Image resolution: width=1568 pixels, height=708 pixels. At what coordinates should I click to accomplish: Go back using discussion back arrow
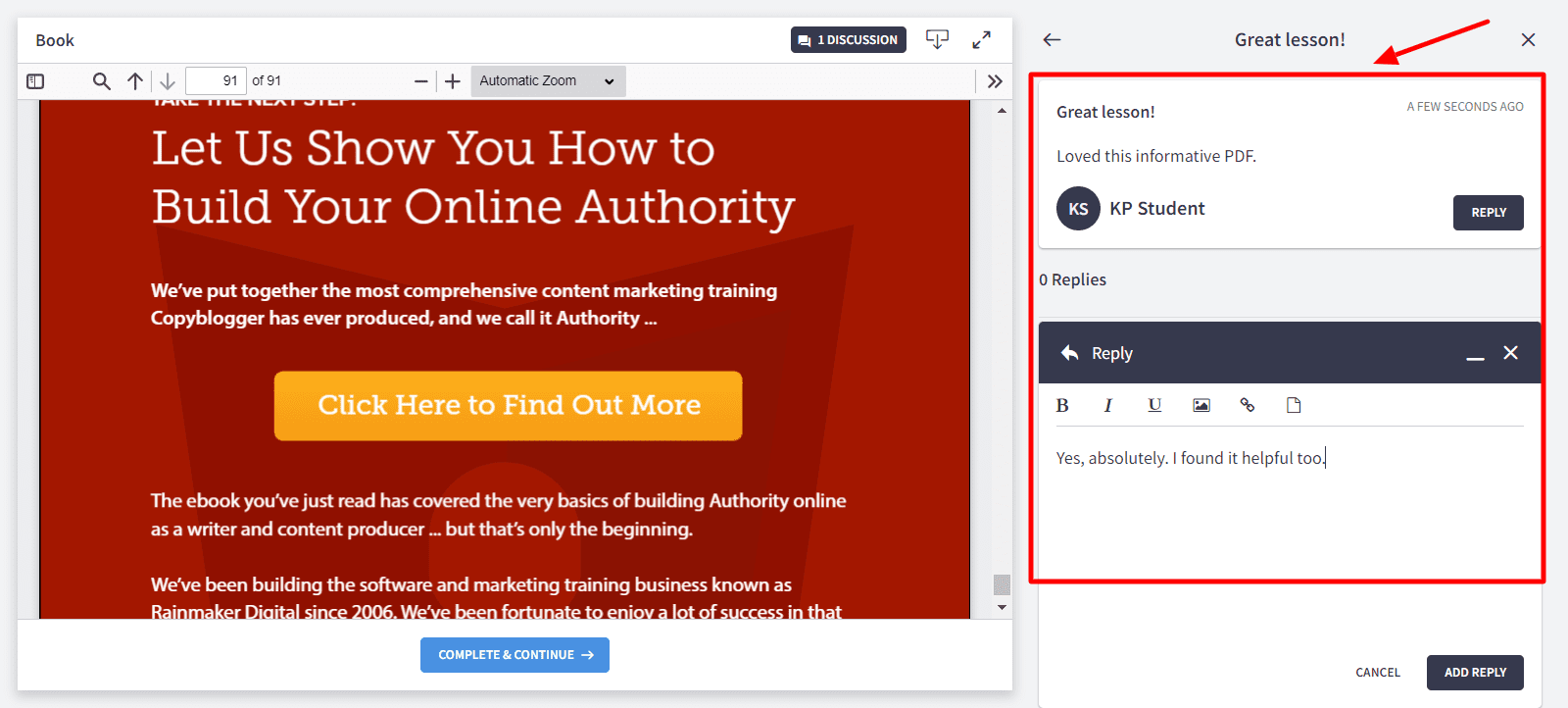[1052, 39]
